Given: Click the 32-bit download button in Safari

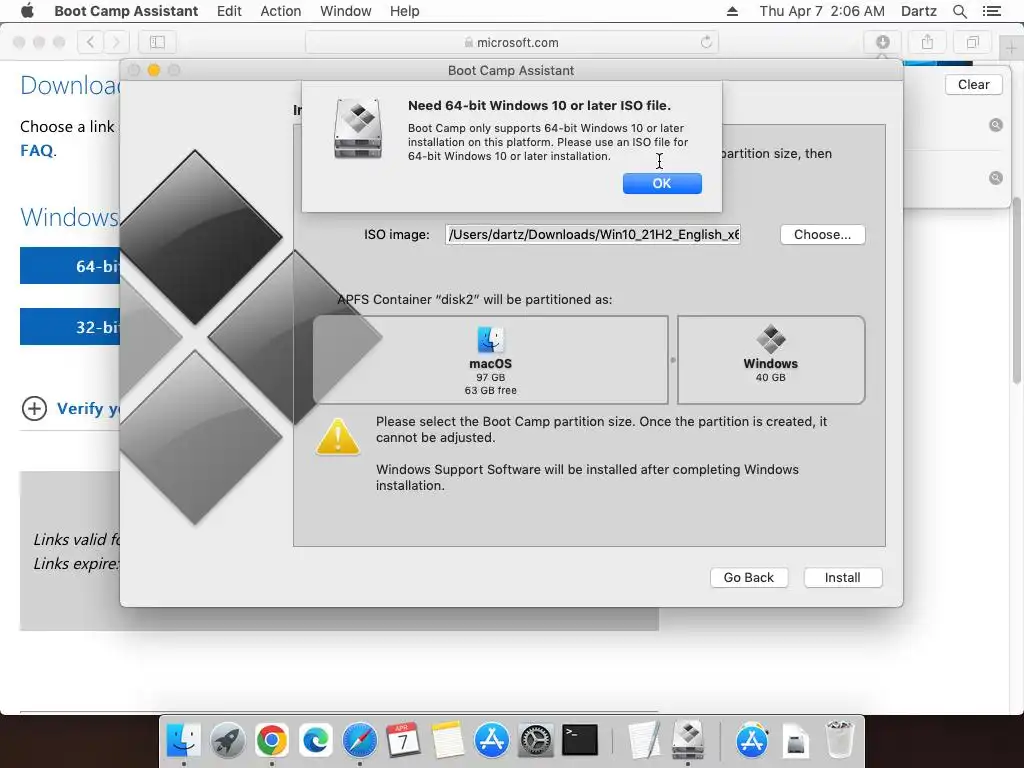Looking at the screenshot, I should point(70,327).
